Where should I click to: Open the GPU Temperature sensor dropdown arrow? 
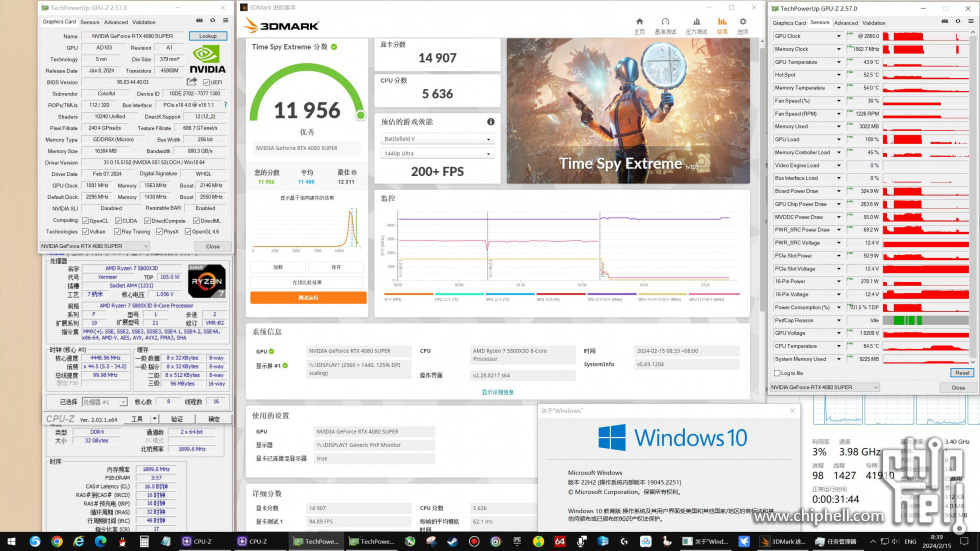tap(839, 62)
